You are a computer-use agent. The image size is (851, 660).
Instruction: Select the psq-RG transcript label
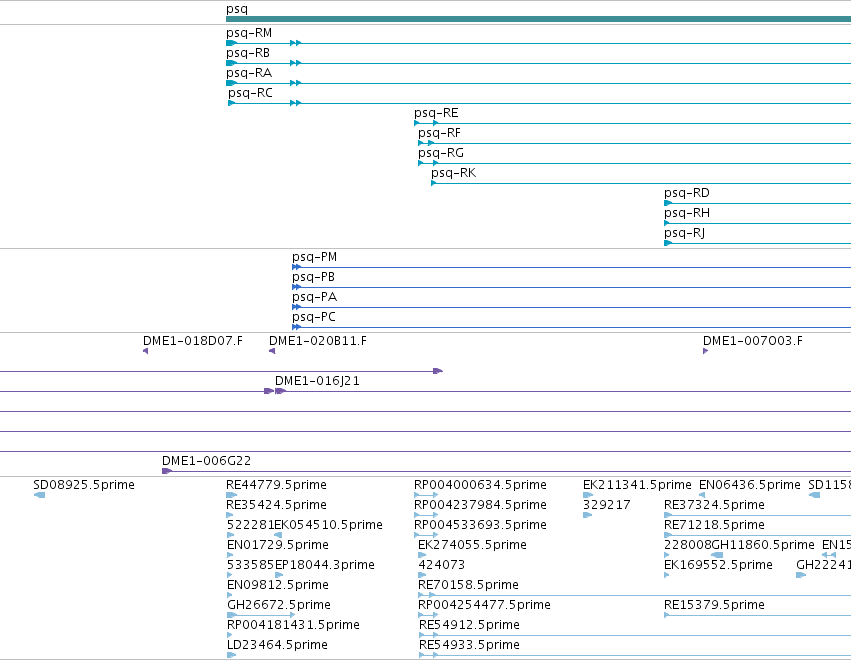441,154
